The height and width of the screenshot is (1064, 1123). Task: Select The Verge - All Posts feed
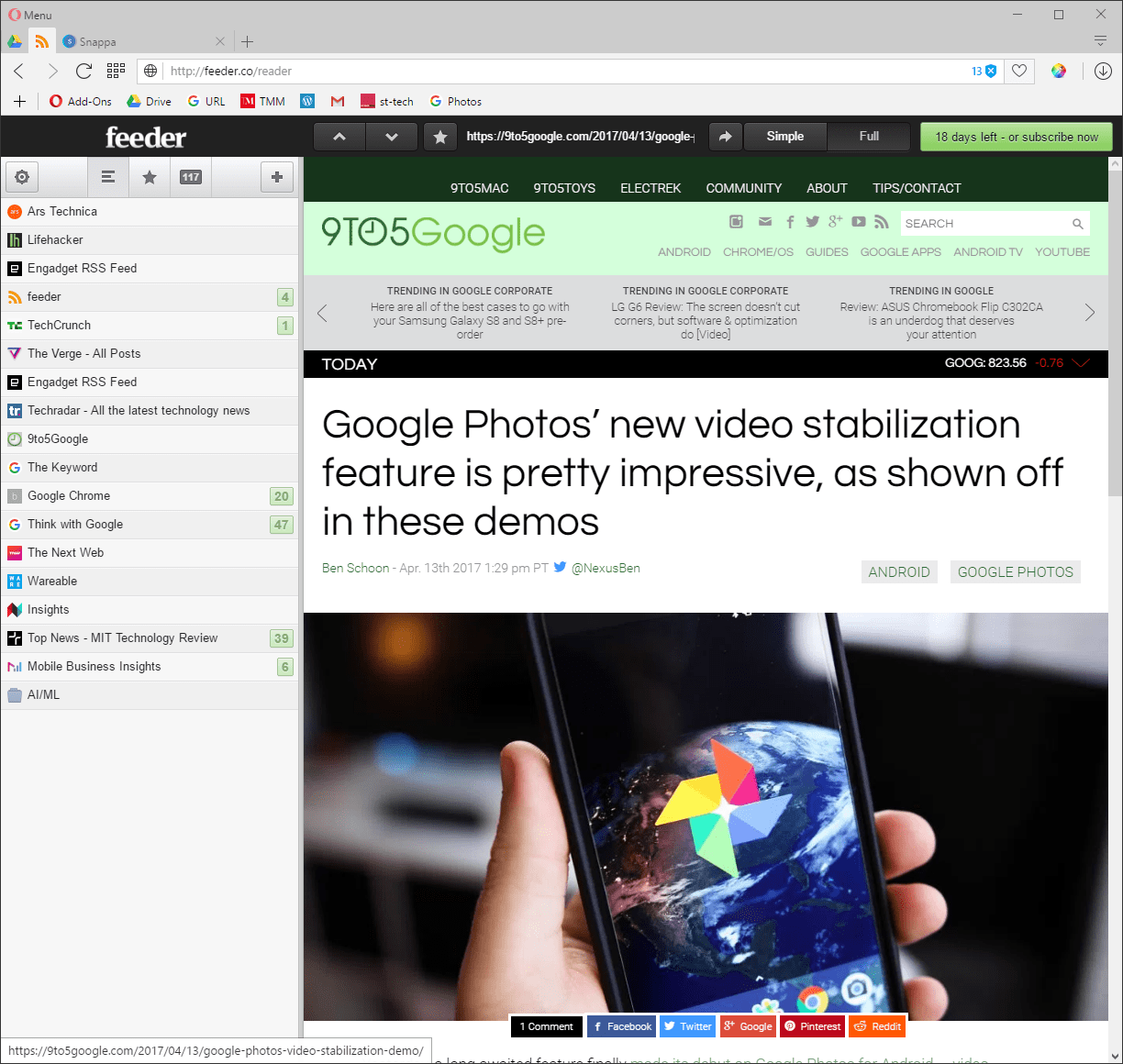pyautogui.click(x=150, y=354)
